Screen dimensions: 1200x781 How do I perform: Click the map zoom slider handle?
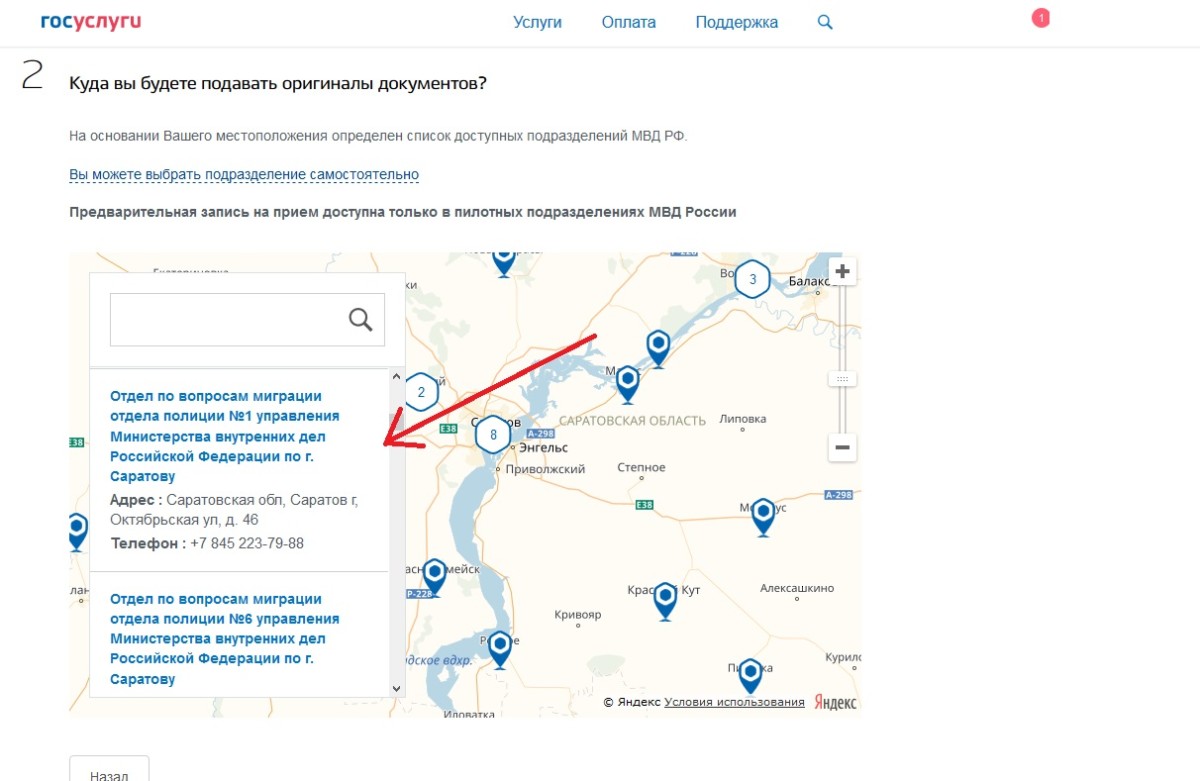pyautogui.click(x=842, y=379)
